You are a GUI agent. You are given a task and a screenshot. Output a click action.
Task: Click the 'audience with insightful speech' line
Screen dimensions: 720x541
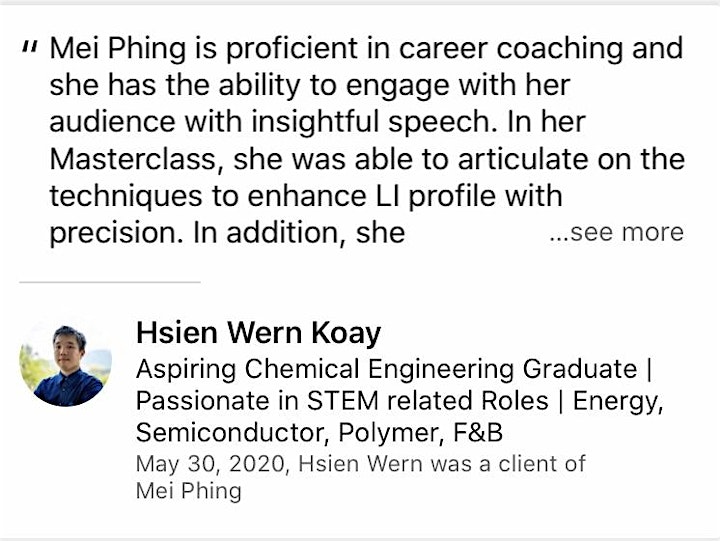click(x=317, y=123)
